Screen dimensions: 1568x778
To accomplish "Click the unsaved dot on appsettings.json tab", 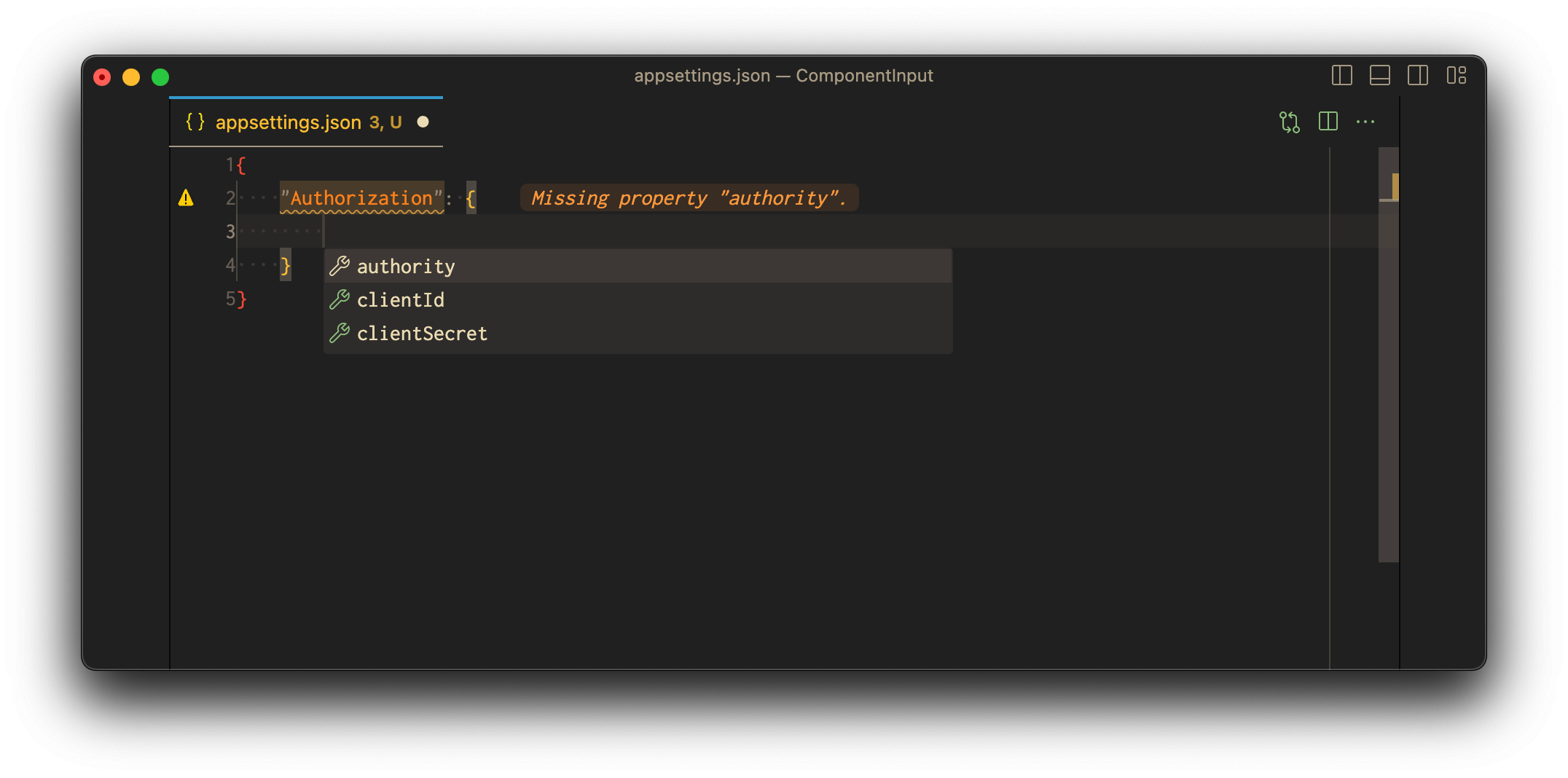I will click(x=423, y=122).
